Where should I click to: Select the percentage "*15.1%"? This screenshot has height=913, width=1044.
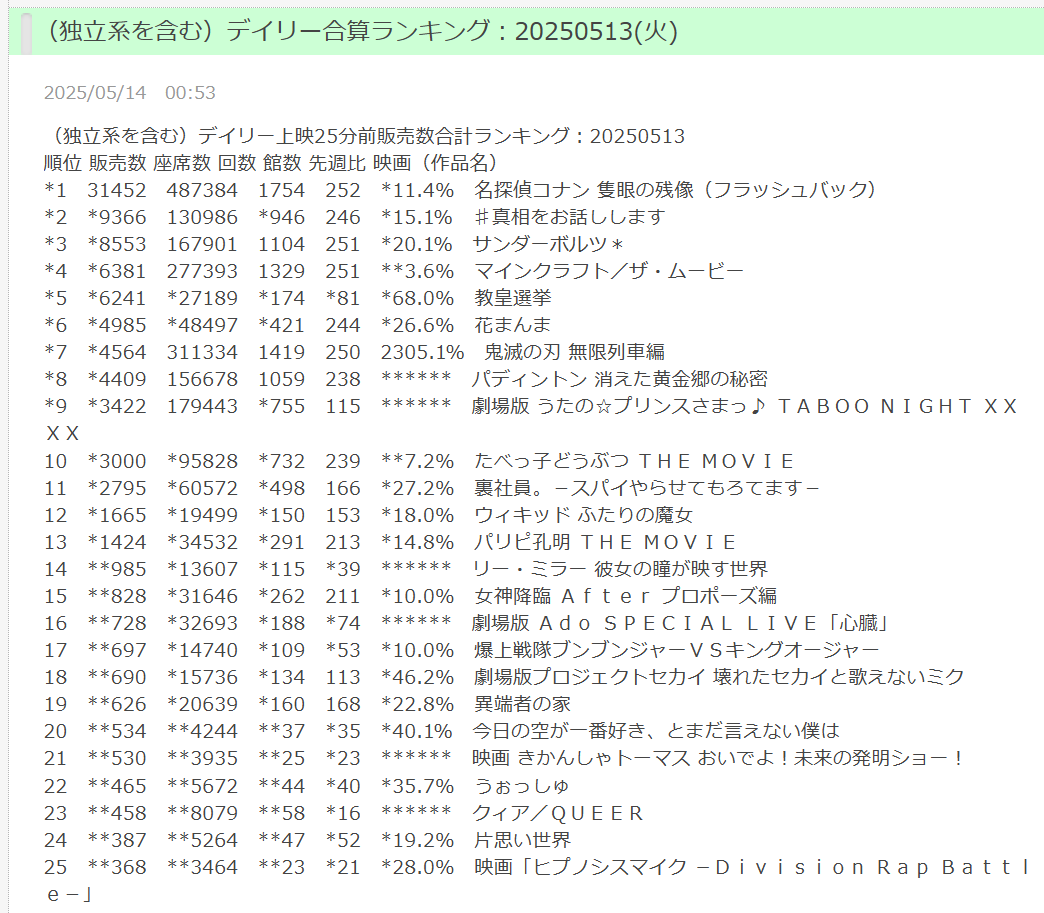click(x=417, y=217)
